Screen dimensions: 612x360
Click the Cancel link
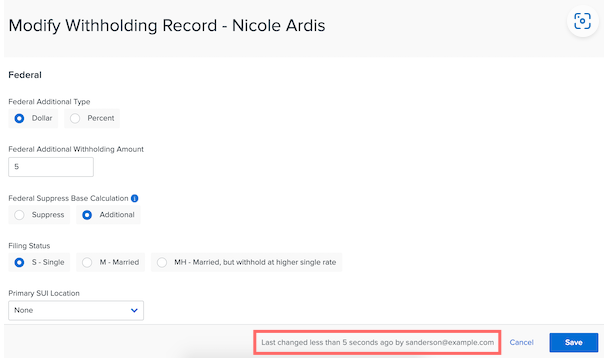521,342
